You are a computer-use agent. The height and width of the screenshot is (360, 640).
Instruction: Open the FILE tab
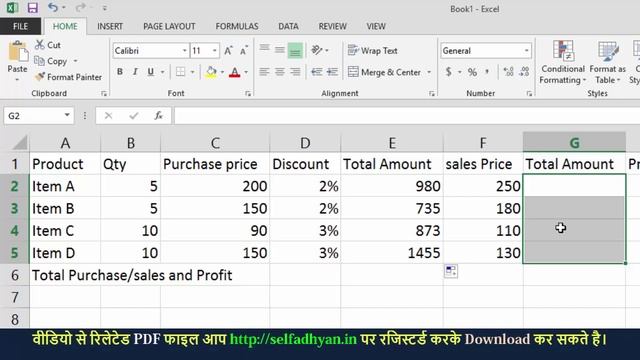click(x=20, y=26)
